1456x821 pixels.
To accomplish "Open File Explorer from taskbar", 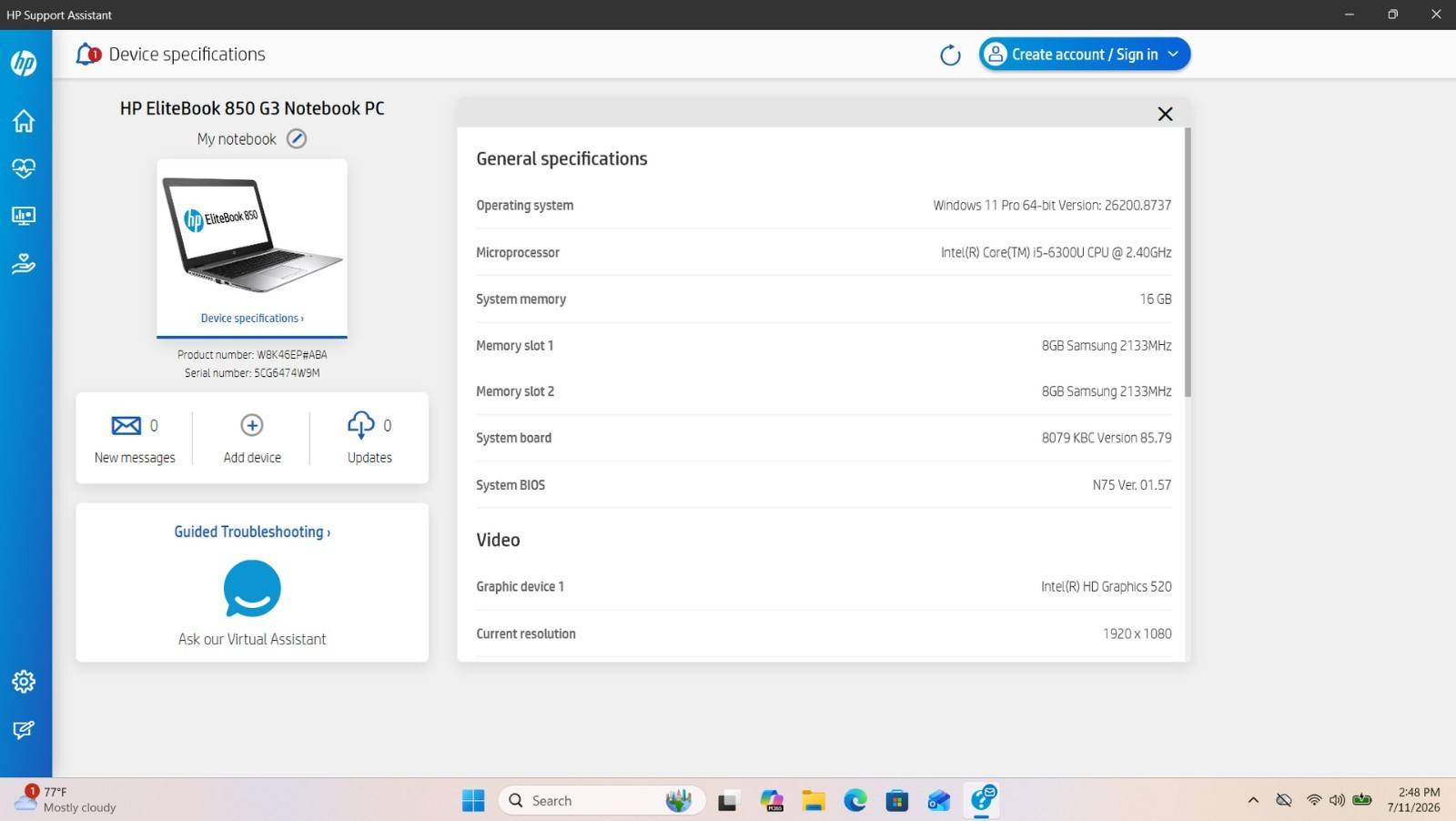I will [814, 801].
